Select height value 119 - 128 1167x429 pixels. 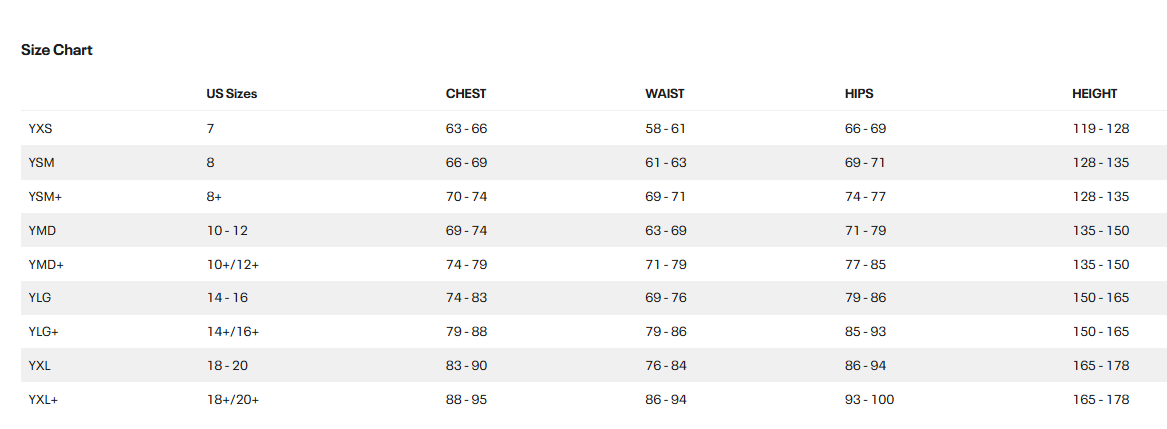click(1100, 129)
